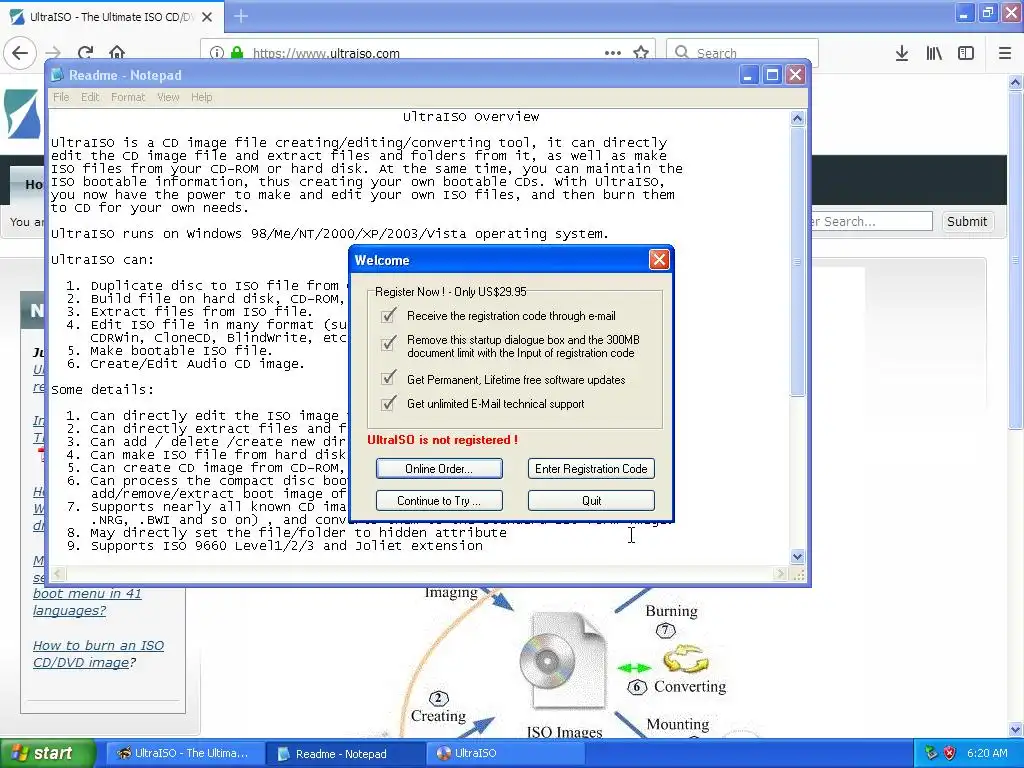Click the Firefox home icon
The width and height of the screenshot is (1024, 768).
(117, 53)
